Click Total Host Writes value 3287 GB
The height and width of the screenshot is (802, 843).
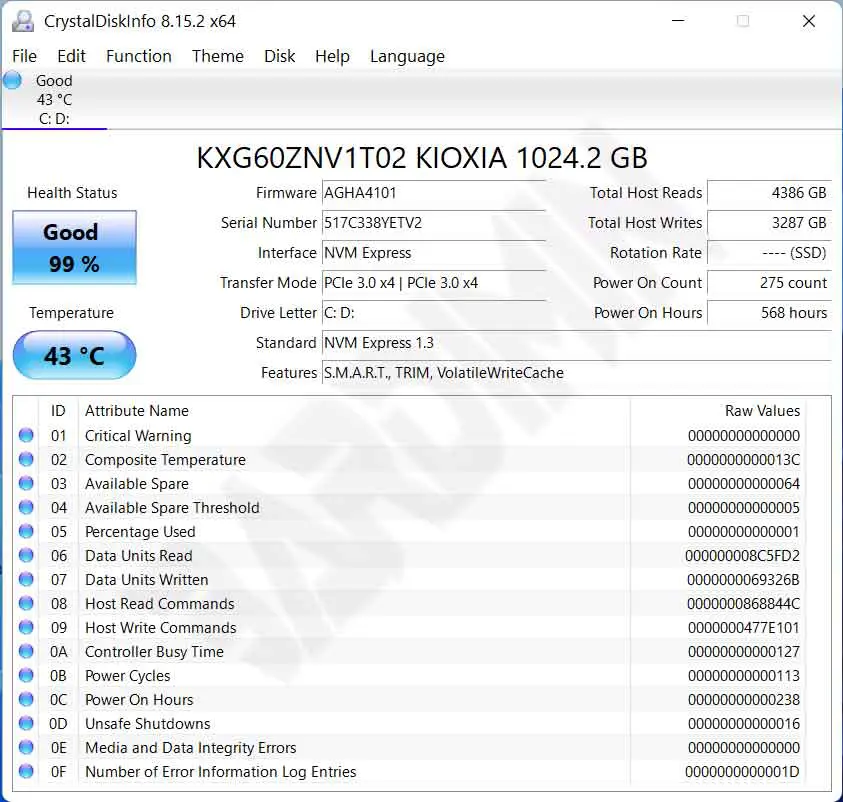[769, 223]
